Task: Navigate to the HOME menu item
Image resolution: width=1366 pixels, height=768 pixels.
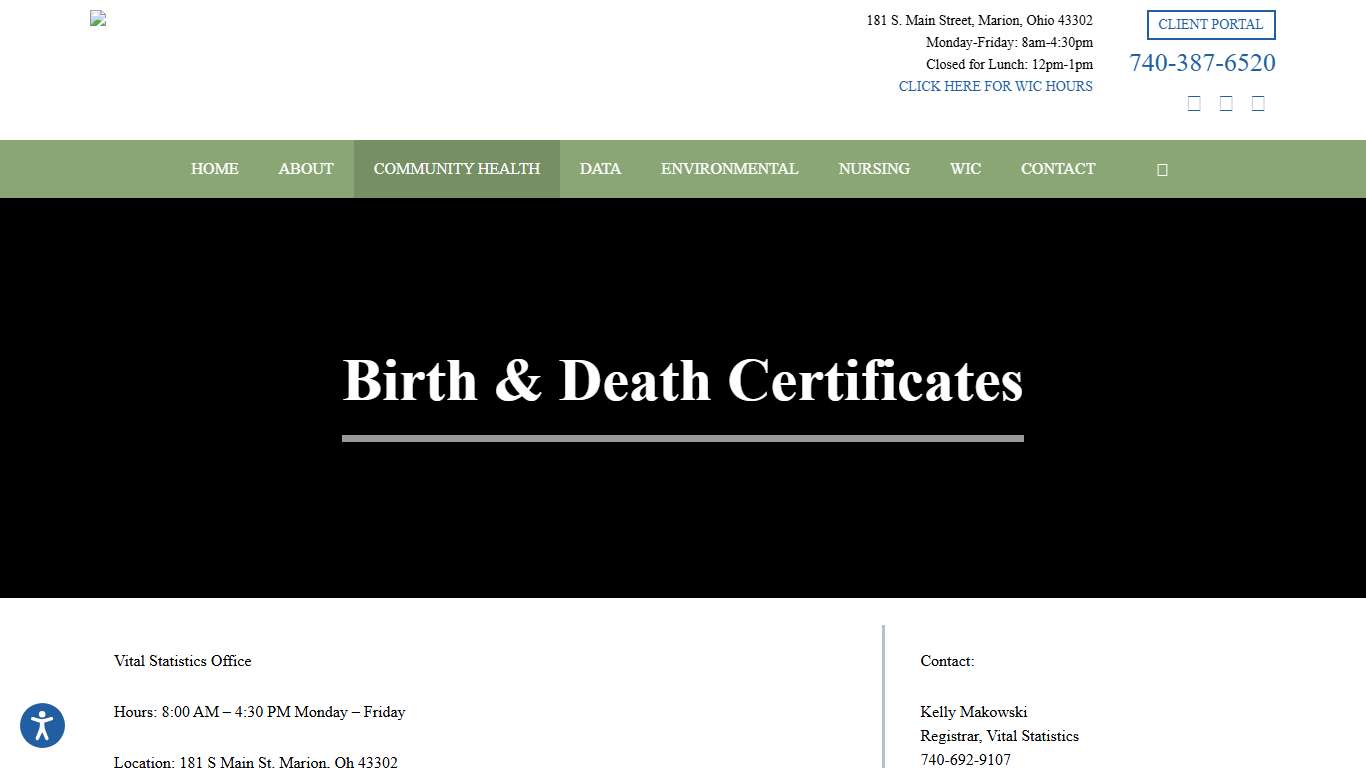Action: pyautogui.click(x=214, y=169)
